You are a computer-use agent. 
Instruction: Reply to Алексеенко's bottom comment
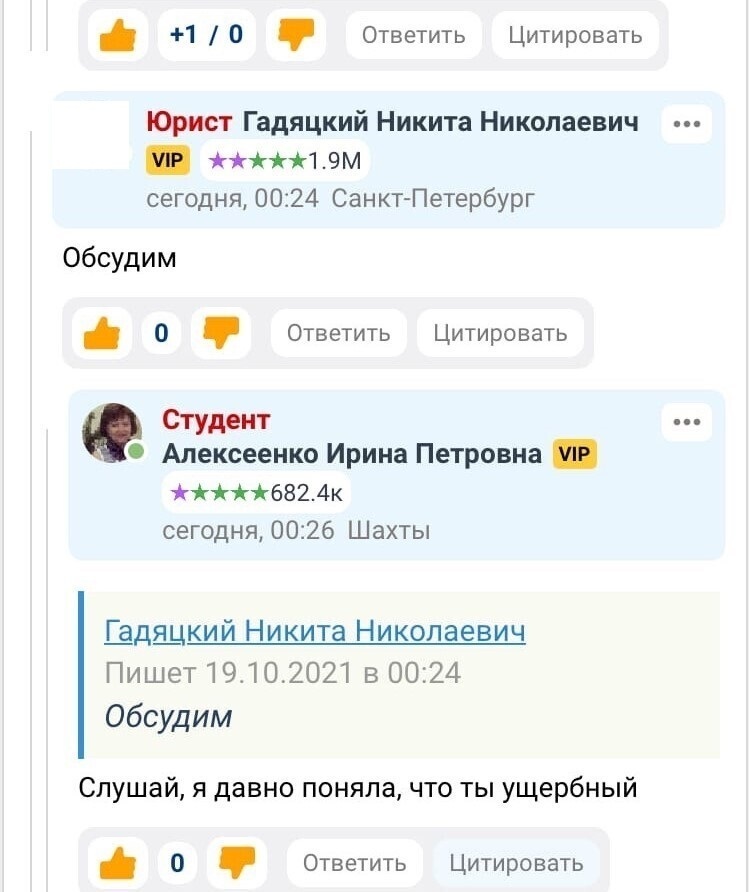point(354,862)
